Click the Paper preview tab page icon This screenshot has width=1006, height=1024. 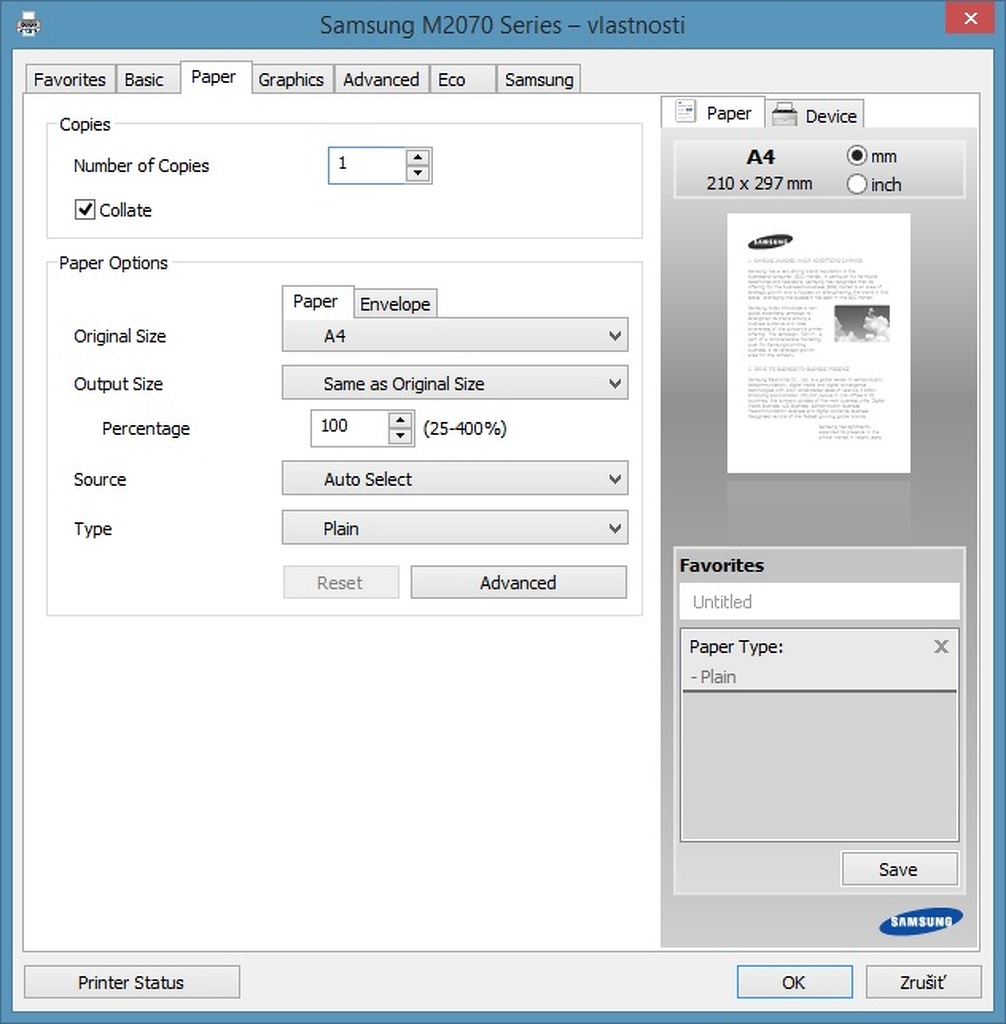[x=685, y=112]
